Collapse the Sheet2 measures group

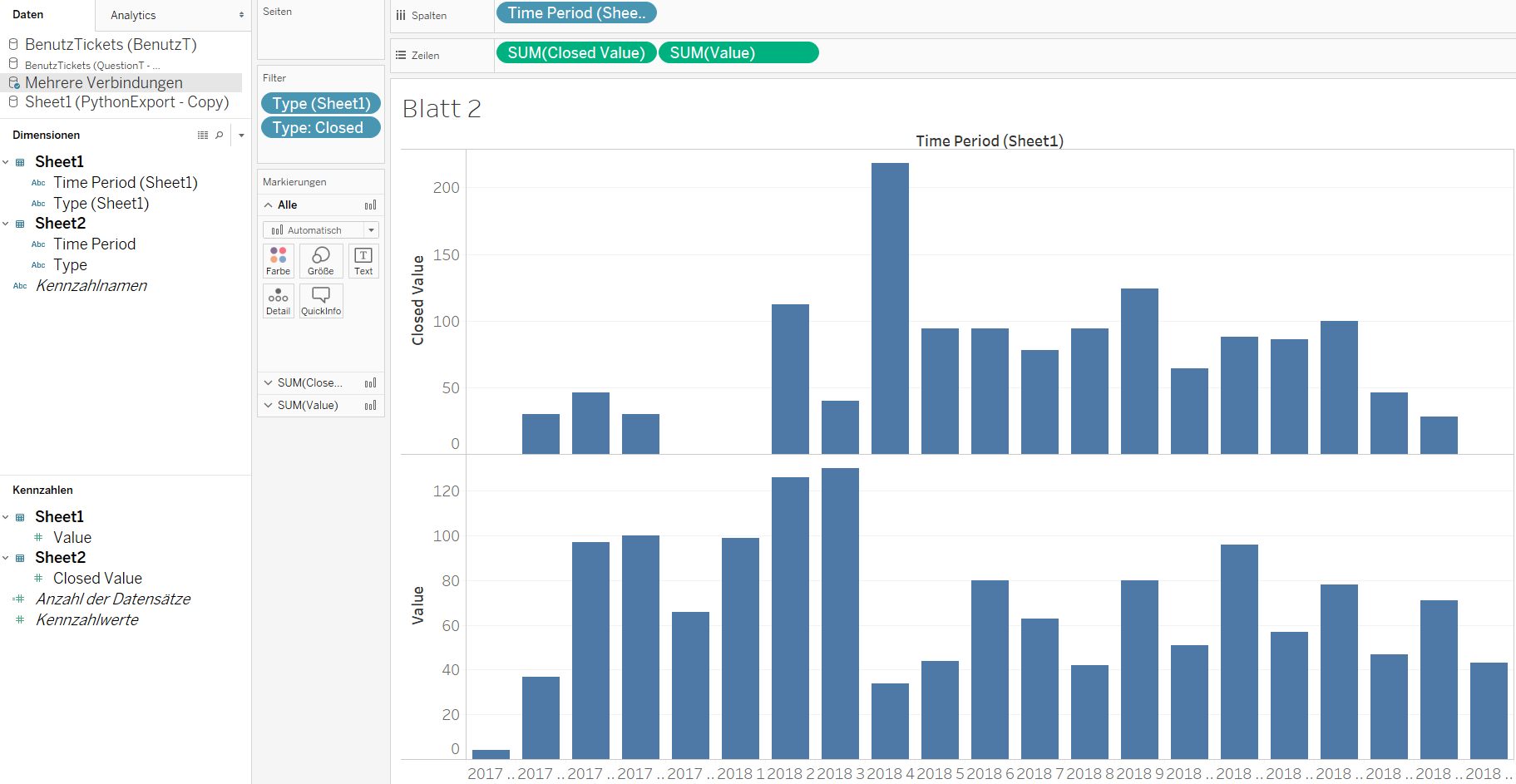pos(6,558)
